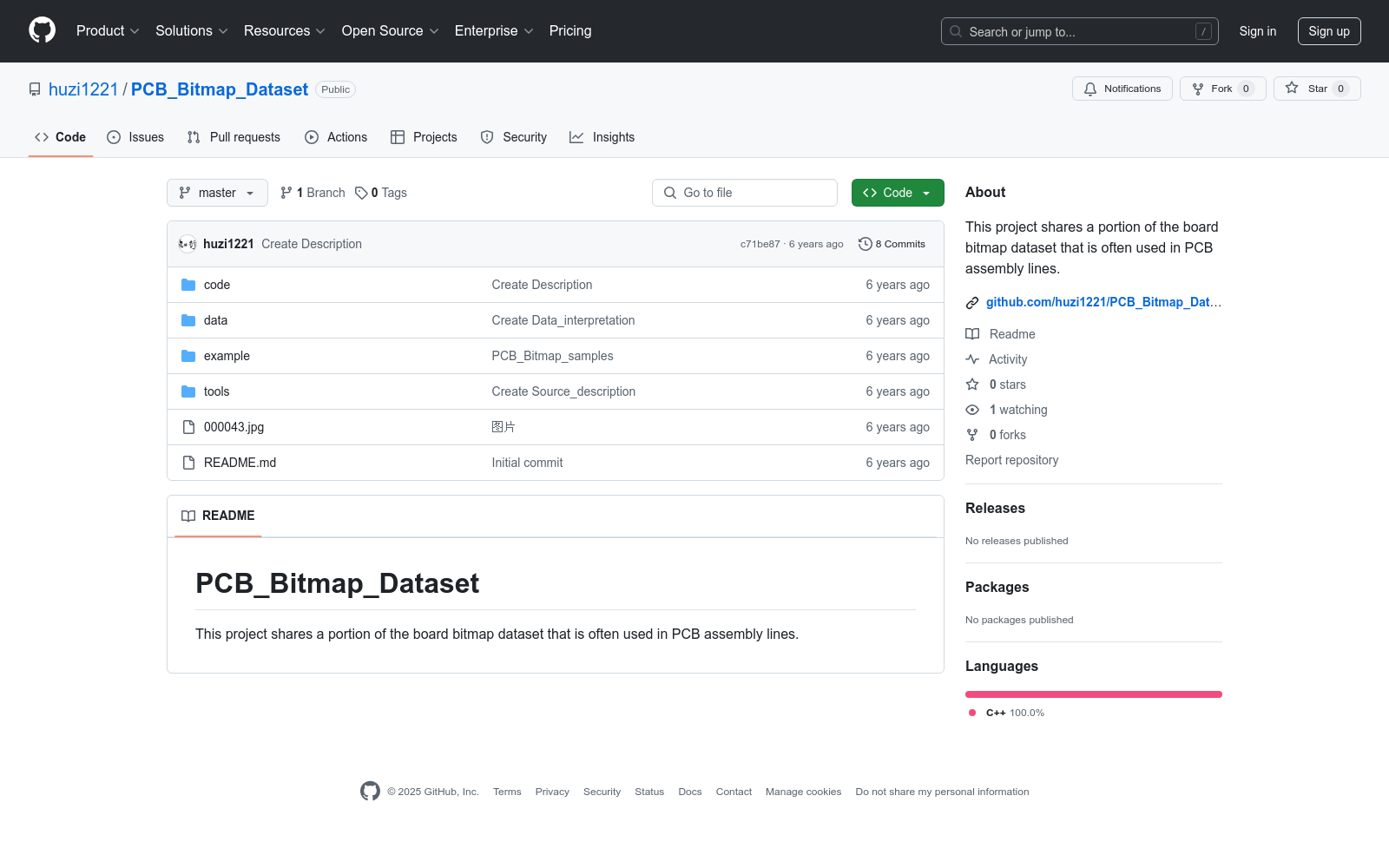Click the book icon in README header
Screen dimensions: 1389x868
(x=188, y=516)
